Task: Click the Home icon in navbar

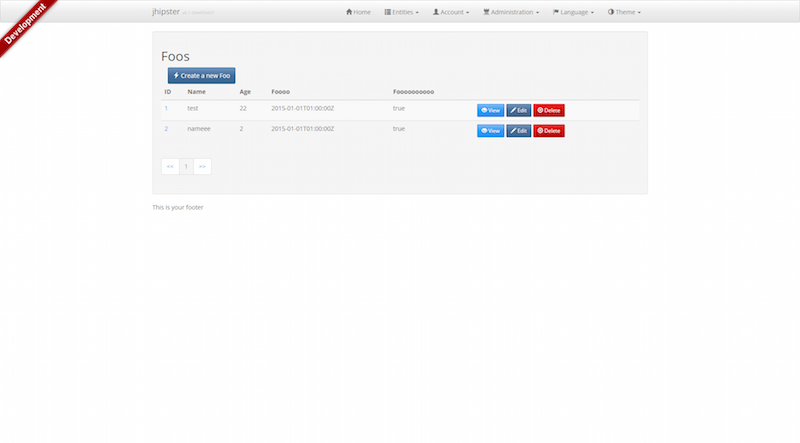Action: click(x=349, y=12)
